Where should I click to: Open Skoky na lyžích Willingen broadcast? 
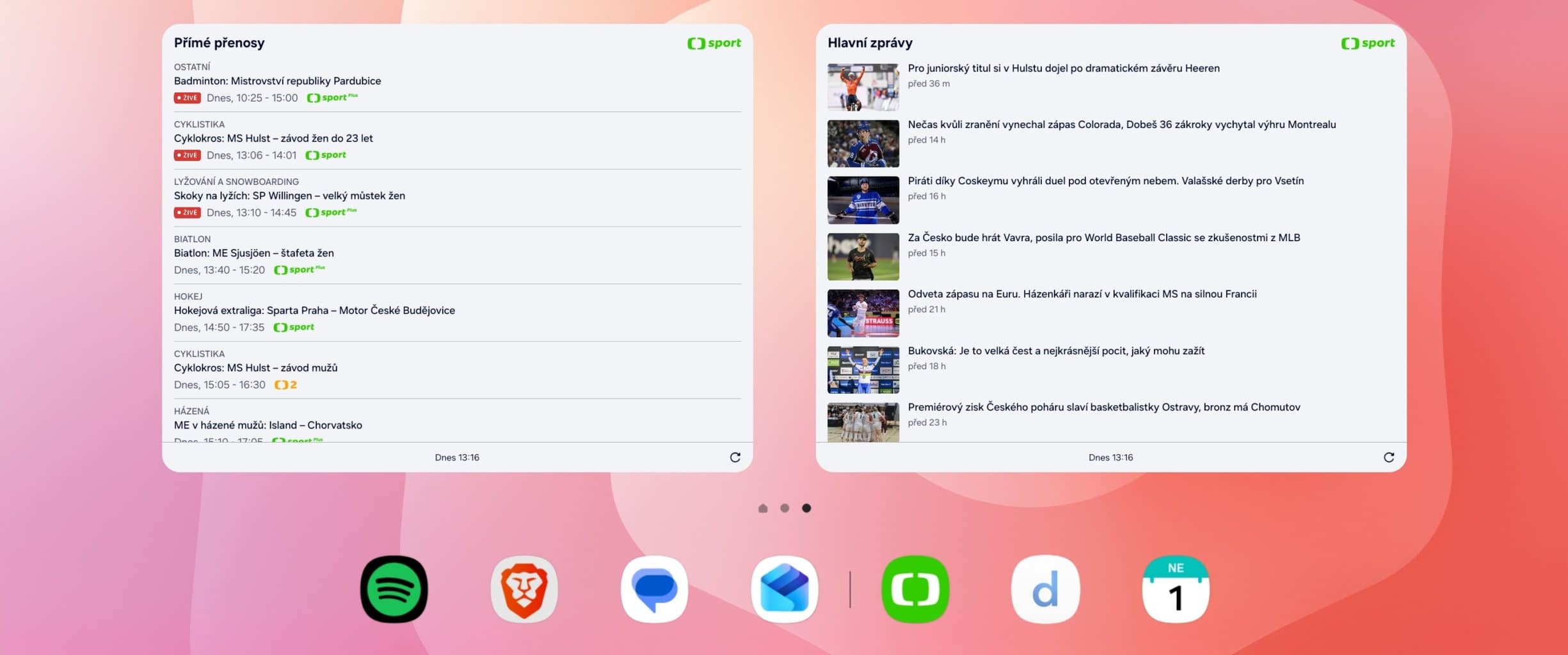pos(289,196)
